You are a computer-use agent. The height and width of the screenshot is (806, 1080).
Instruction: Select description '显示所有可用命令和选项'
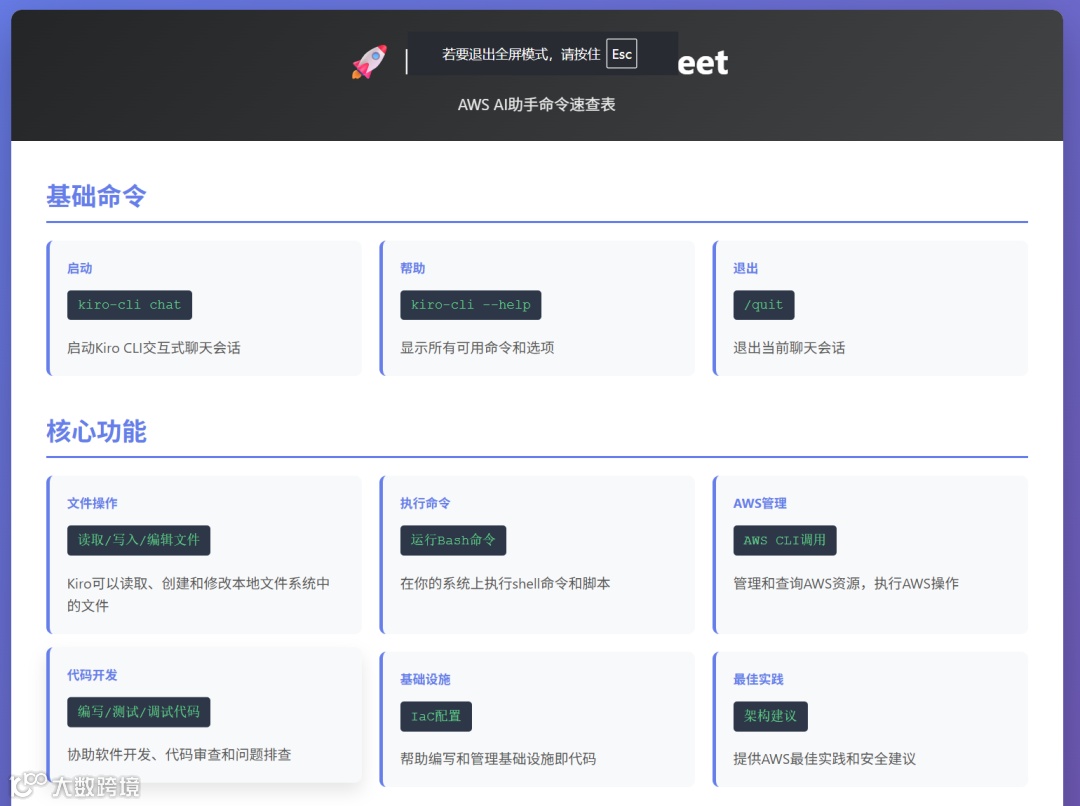477,348
